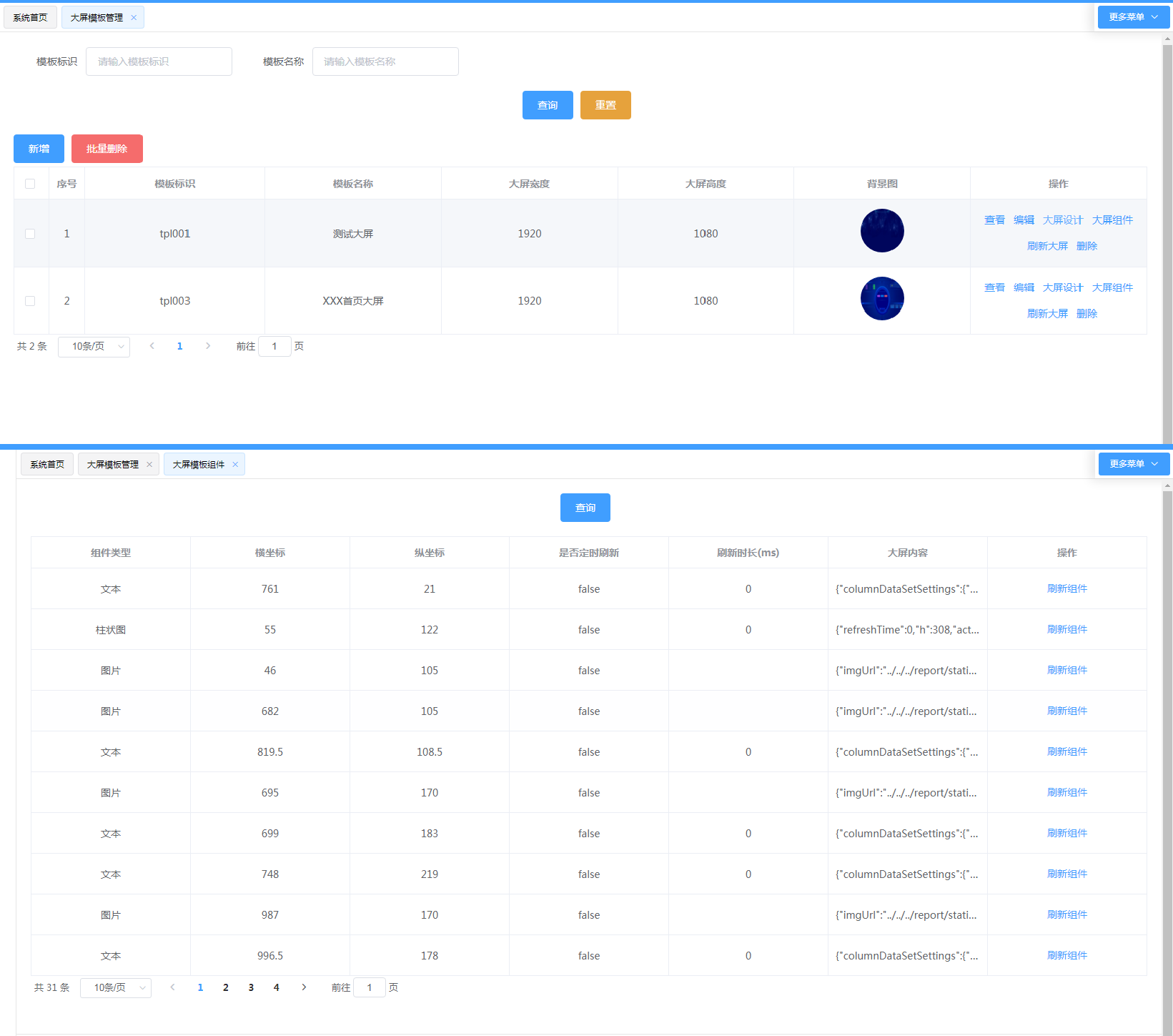
Task: Click the 前往 page number box in top pagination
Action: pos(274,346)
